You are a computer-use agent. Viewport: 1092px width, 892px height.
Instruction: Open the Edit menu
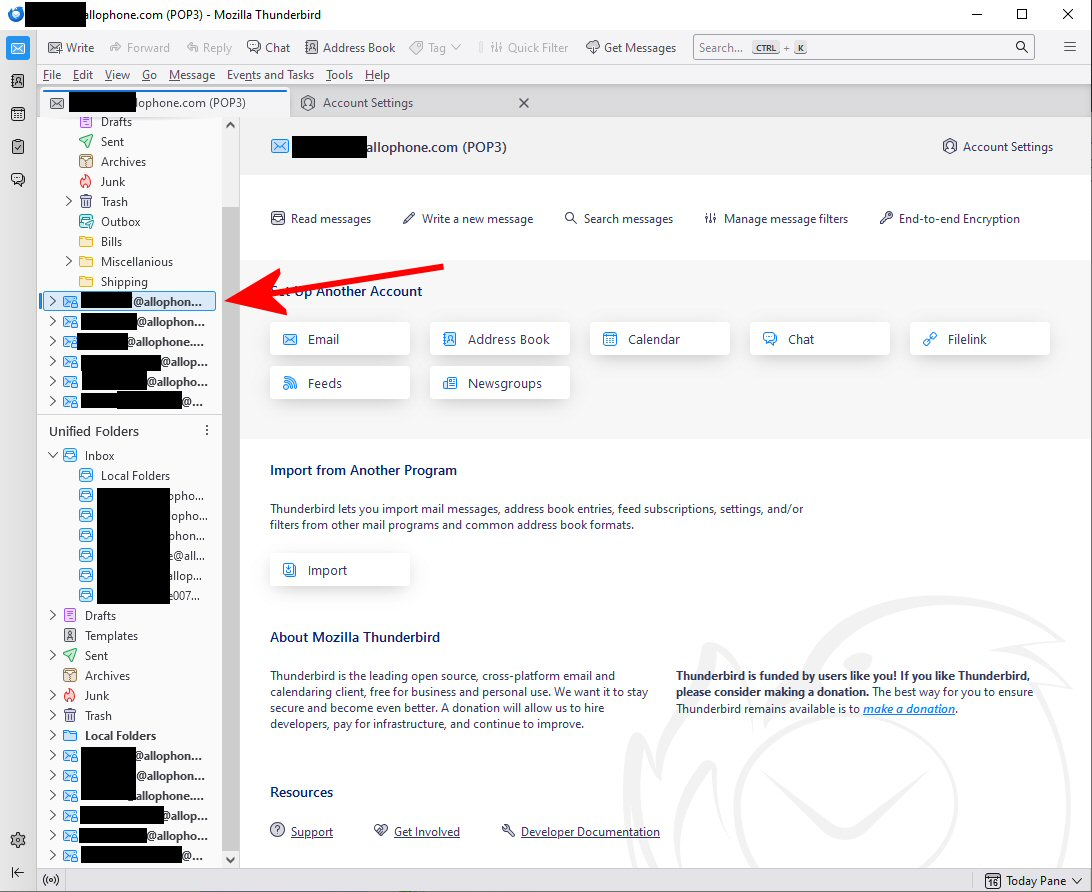point(83,75)
